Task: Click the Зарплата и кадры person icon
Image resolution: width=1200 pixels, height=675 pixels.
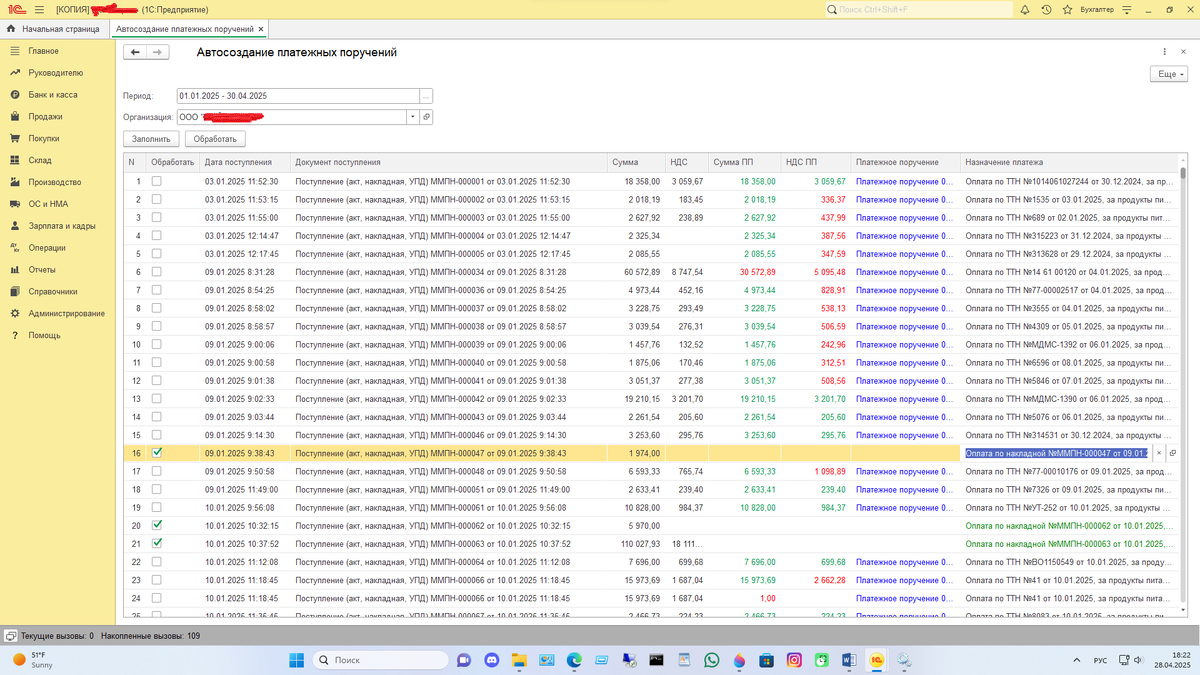Action: pyautogui.click(x=15, y=226)
